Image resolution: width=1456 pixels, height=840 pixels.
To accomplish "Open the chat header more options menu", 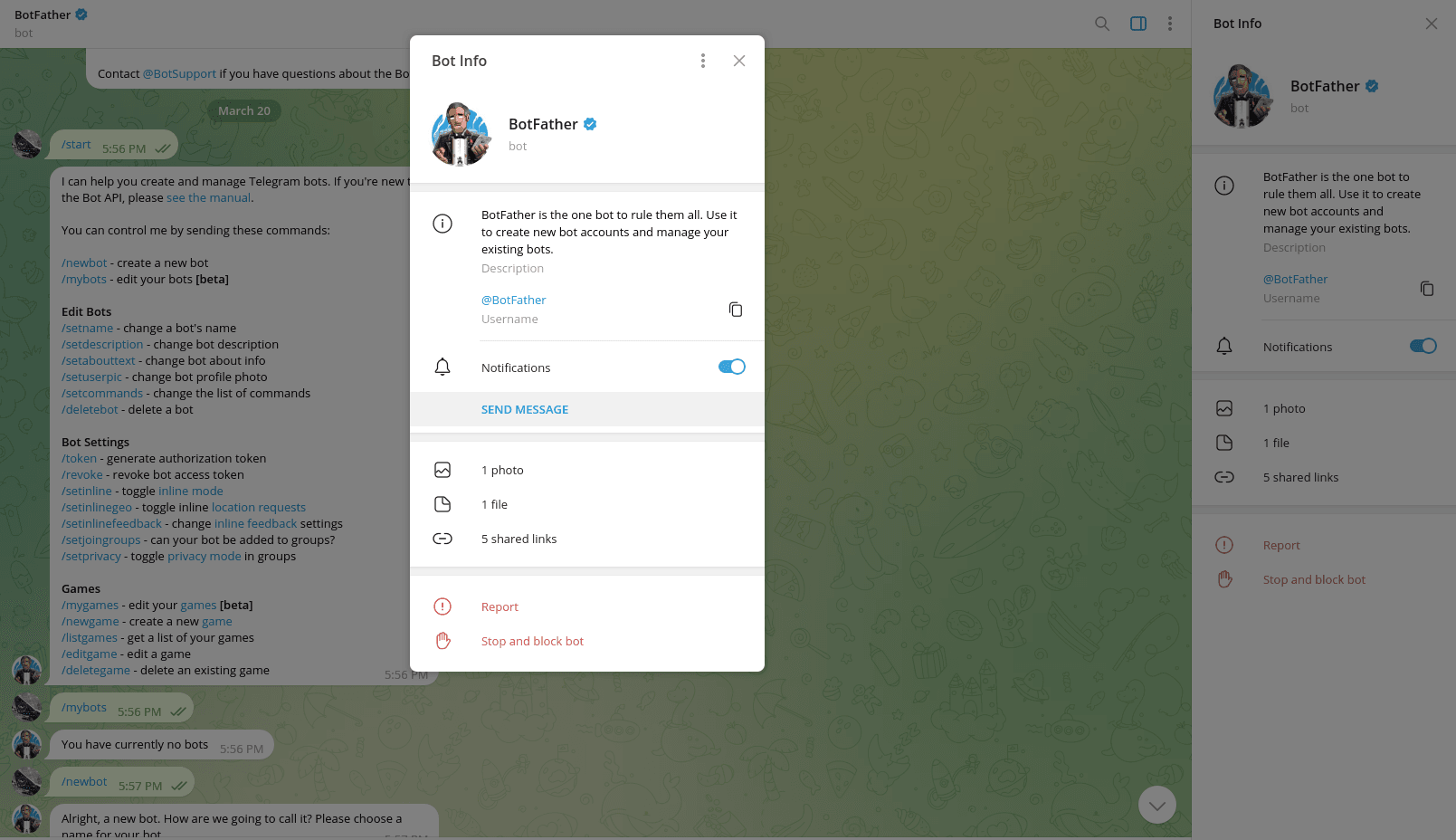I will [1170, 24].
